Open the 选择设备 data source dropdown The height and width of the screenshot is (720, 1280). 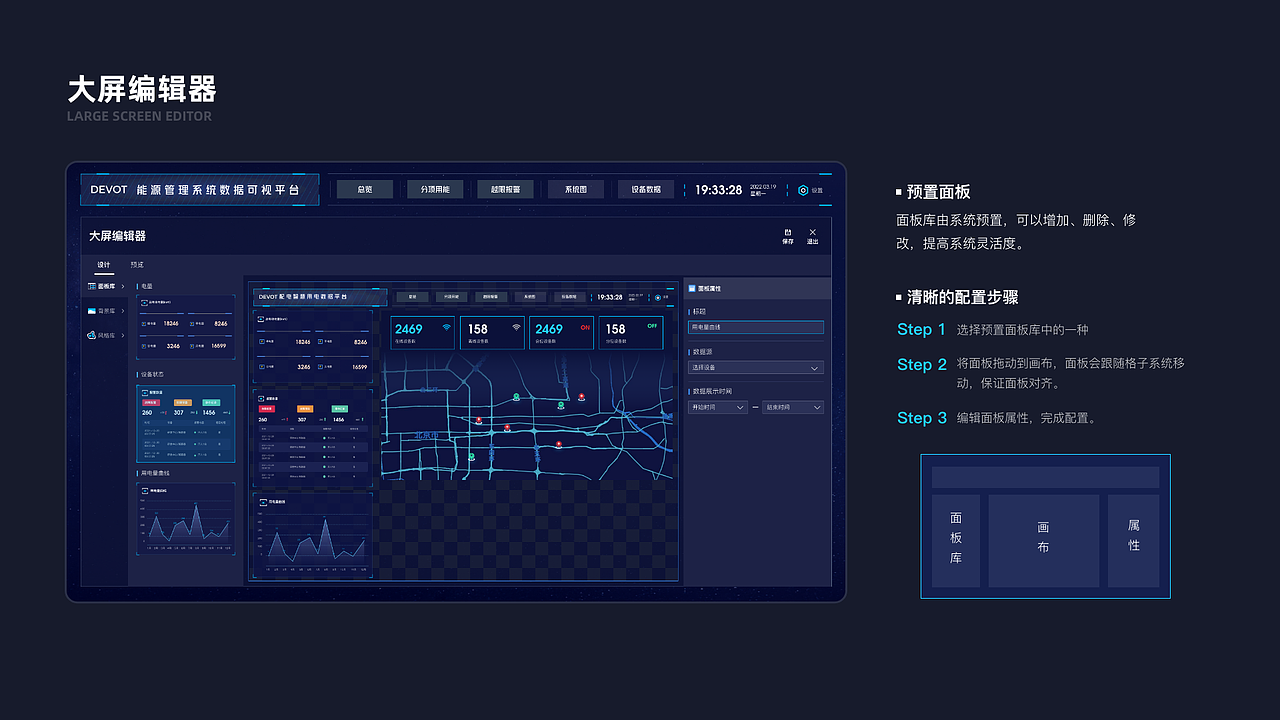click(756, 368)
